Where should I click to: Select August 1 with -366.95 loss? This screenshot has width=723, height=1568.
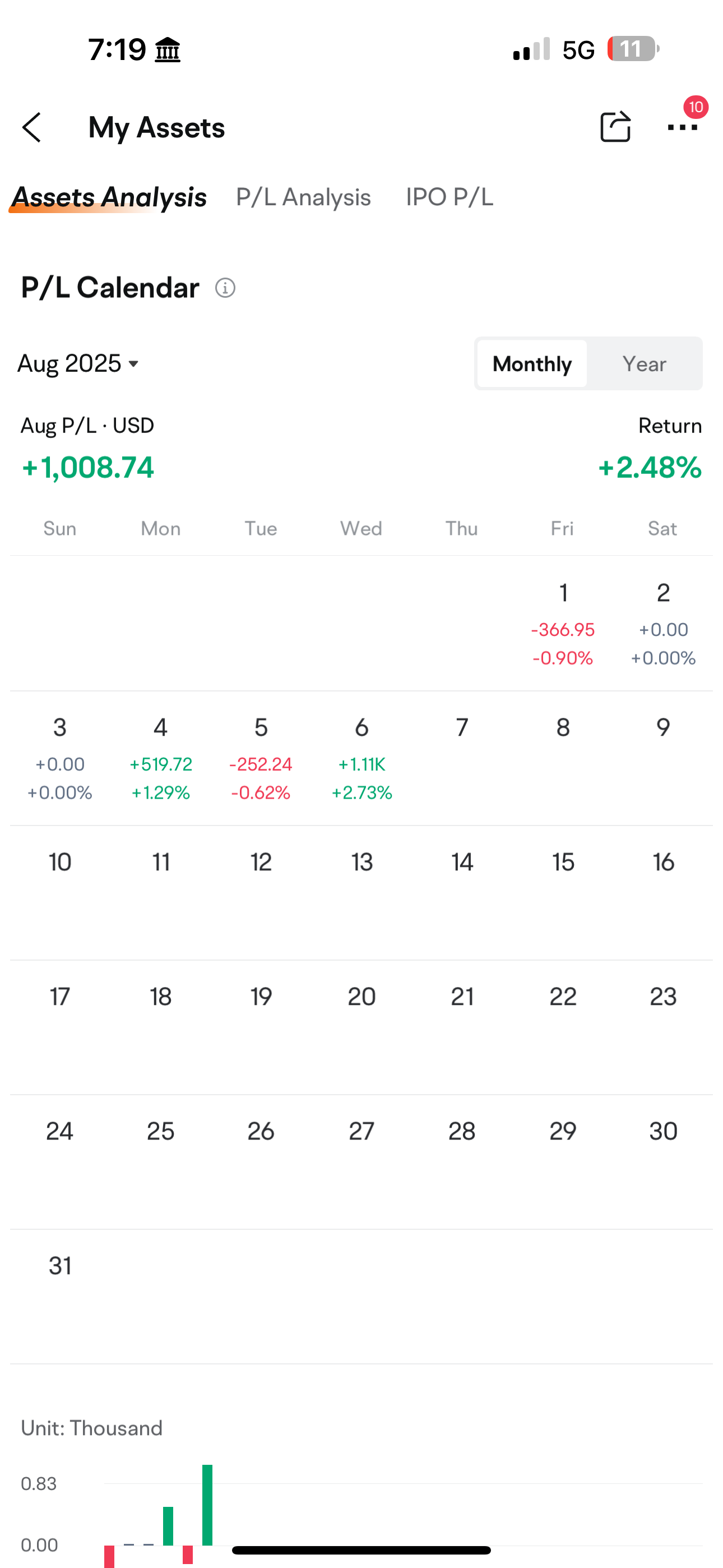click(563, 624)
